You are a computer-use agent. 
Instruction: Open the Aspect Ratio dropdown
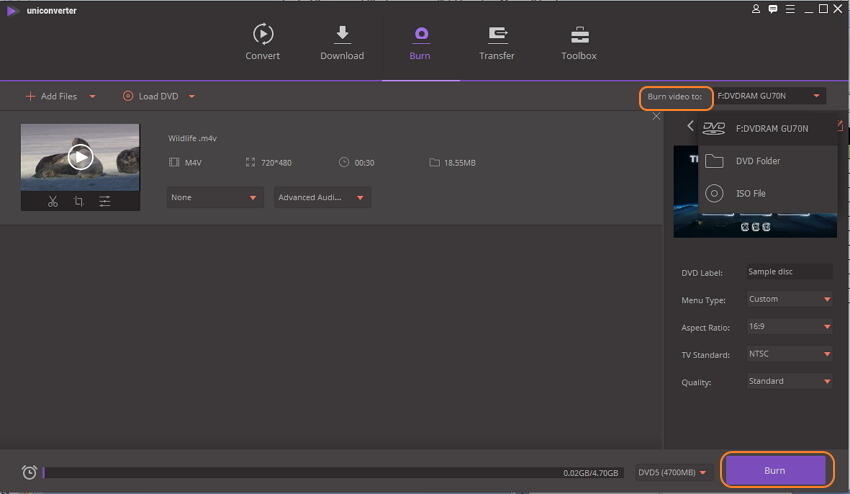[x=789, y=326]
